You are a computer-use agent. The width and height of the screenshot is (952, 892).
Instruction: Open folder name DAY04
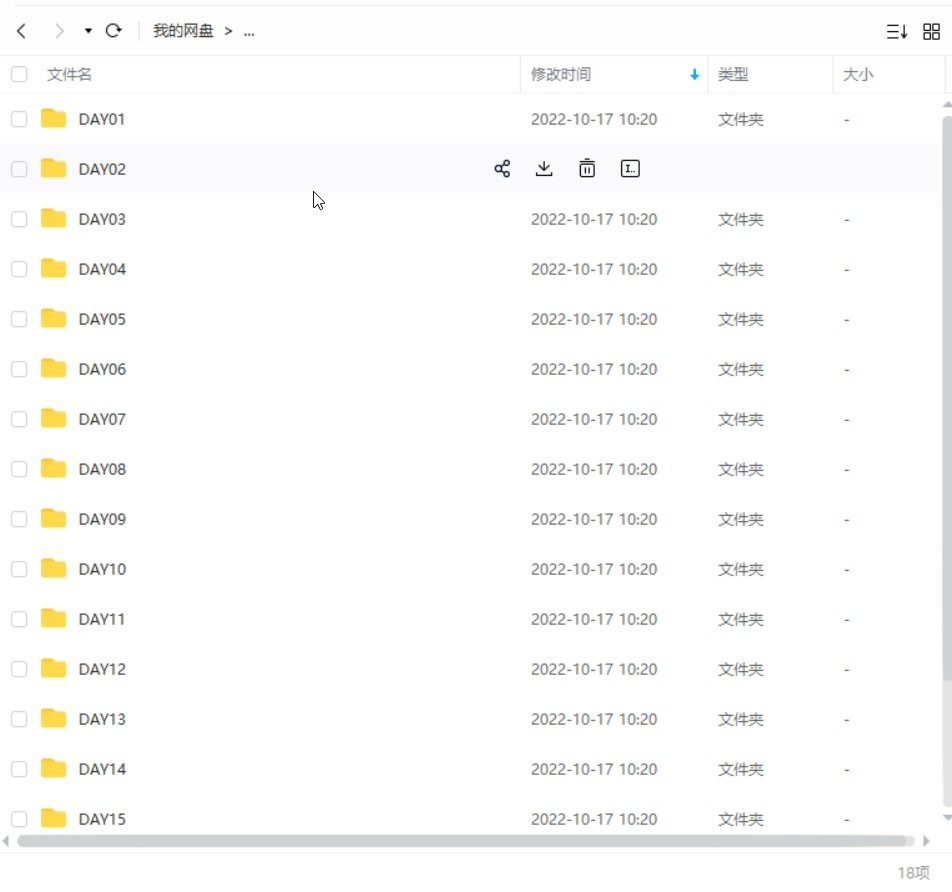click(102, 269)
